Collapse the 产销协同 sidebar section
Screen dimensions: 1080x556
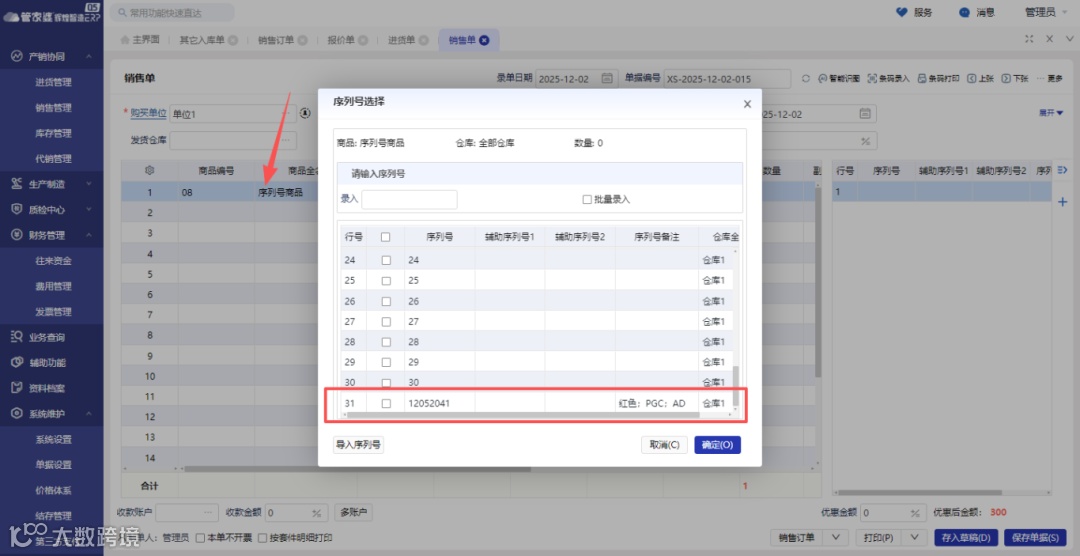[x=89, y=56]
